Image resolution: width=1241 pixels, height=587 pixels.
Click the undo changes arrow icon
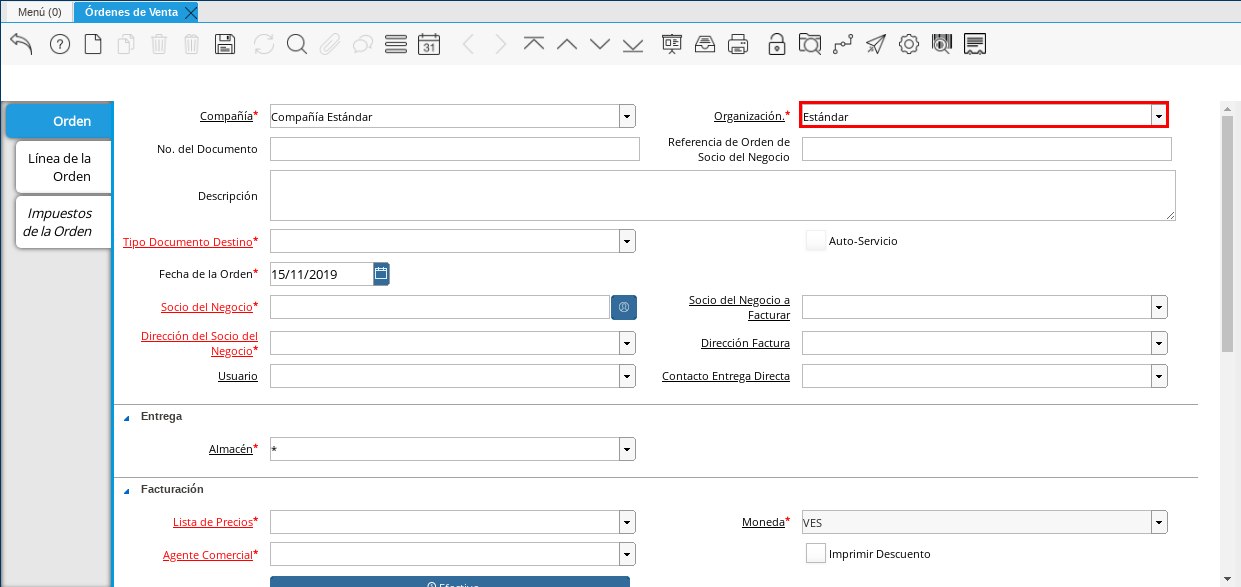(22, 44)
